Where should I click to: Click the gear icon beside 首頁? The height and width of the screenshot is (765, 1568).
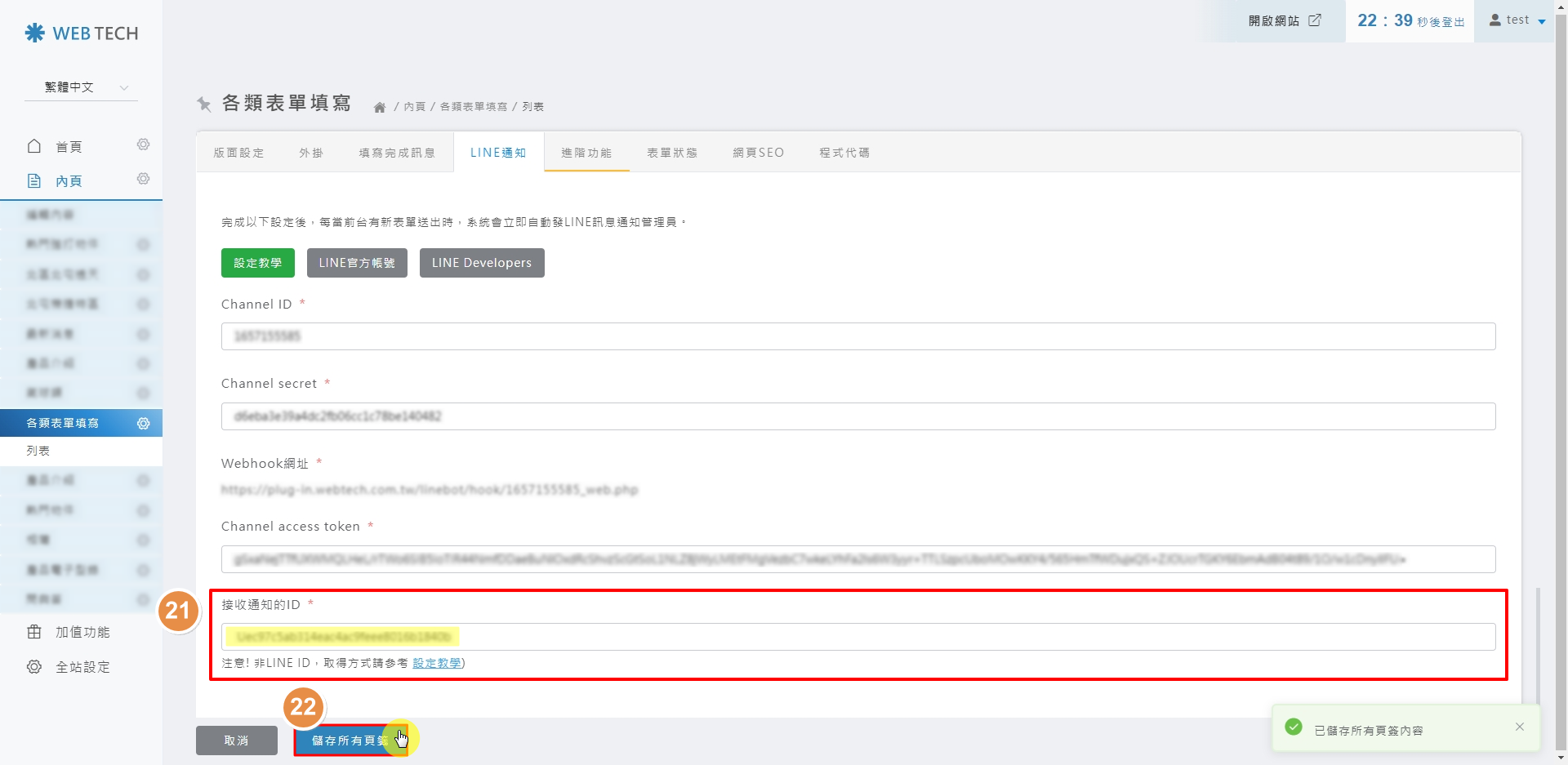coord(143,145)
